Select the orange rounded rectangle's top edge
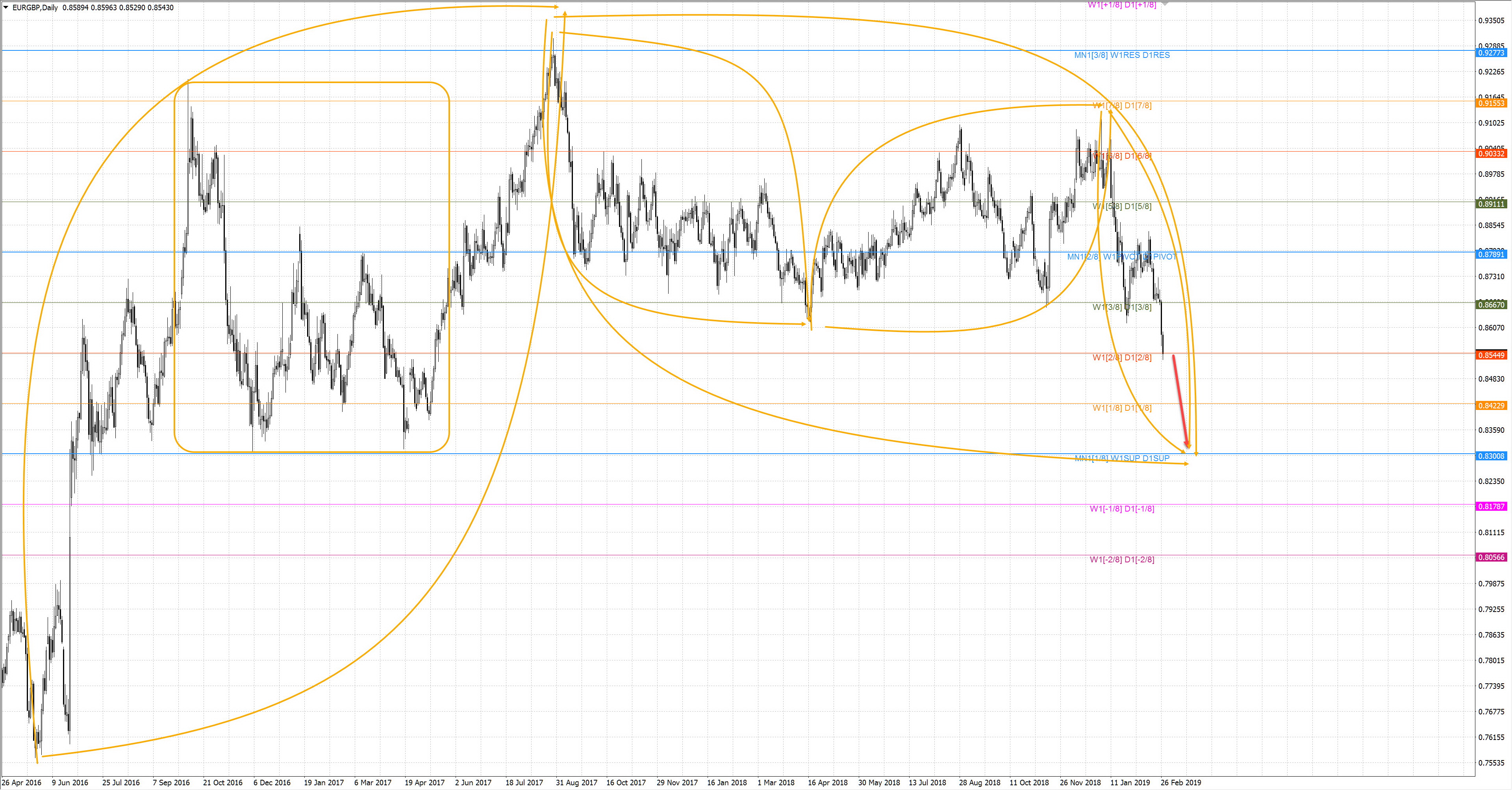This screenshot has height=790, width=1512. pos(311,82)
